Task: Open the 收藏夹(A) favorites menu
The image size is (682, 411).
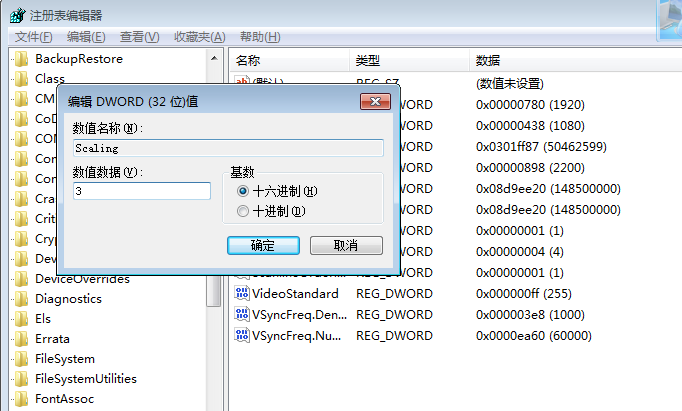Action: tap(199, 37)
